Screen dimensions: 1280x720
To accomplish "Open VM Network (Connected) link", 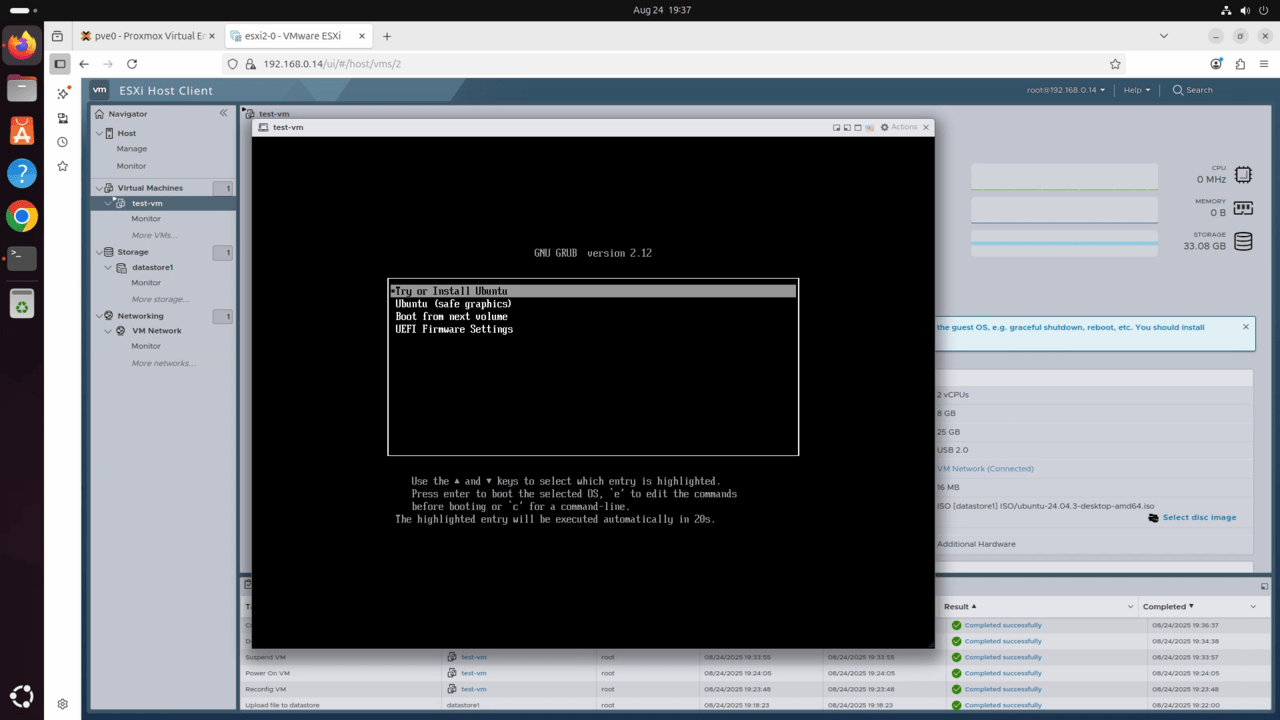I will click(985, 469).
